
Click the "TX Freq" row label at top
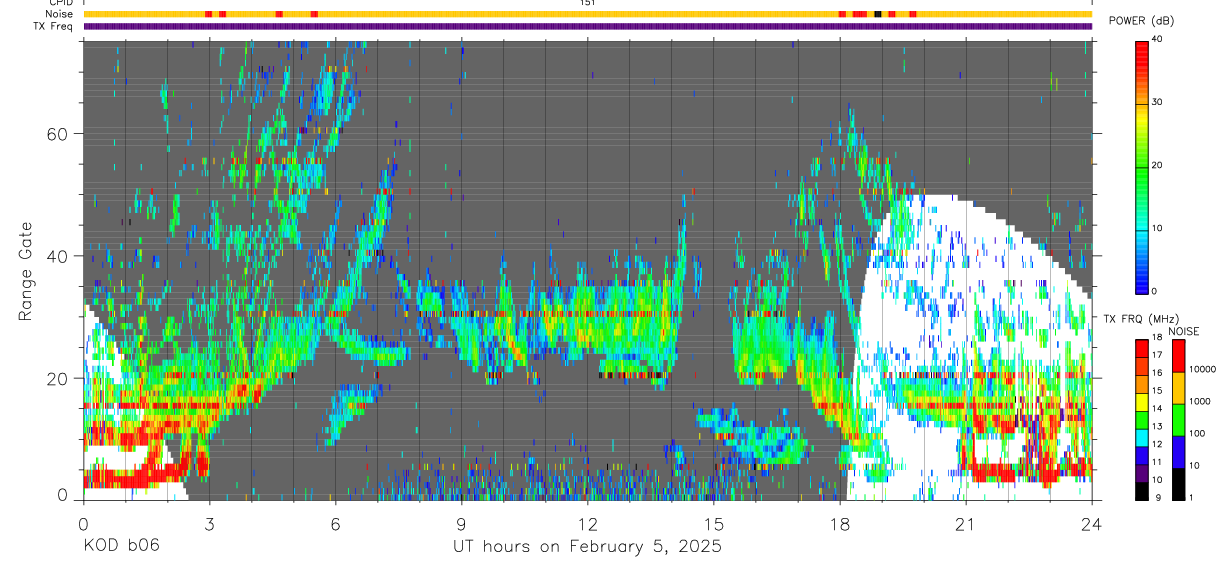pos(55,26)
